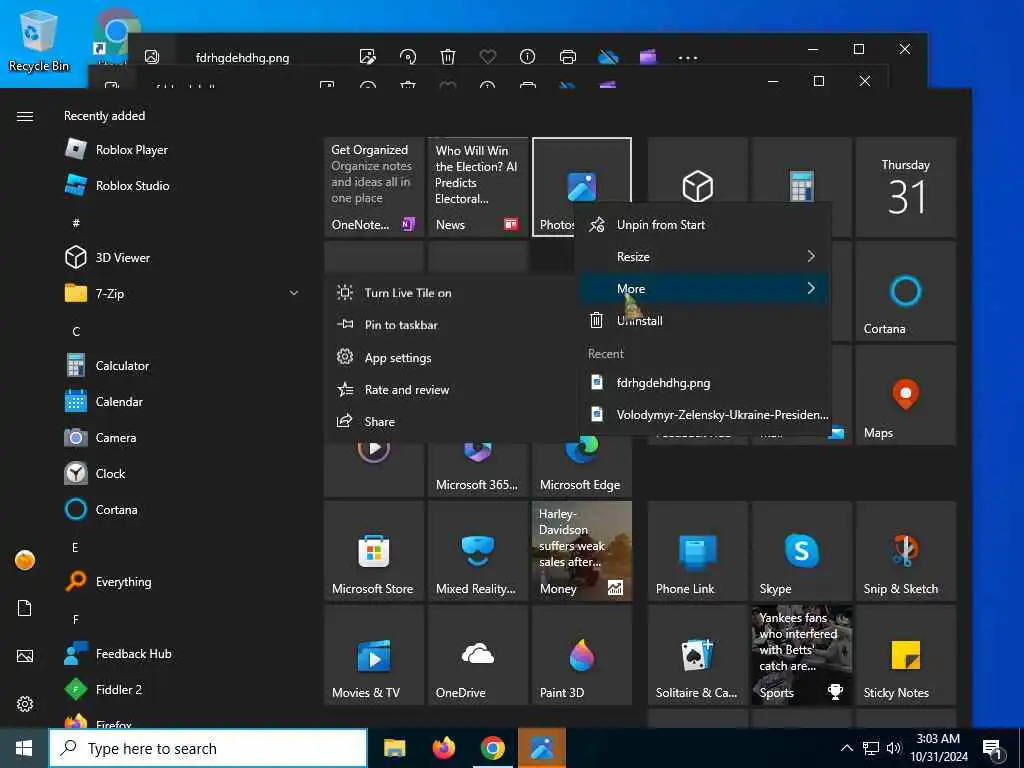This screenshot has height=768, width=1024.
Task: Choose Uninstall in context menu
Action: coord(705,321)
